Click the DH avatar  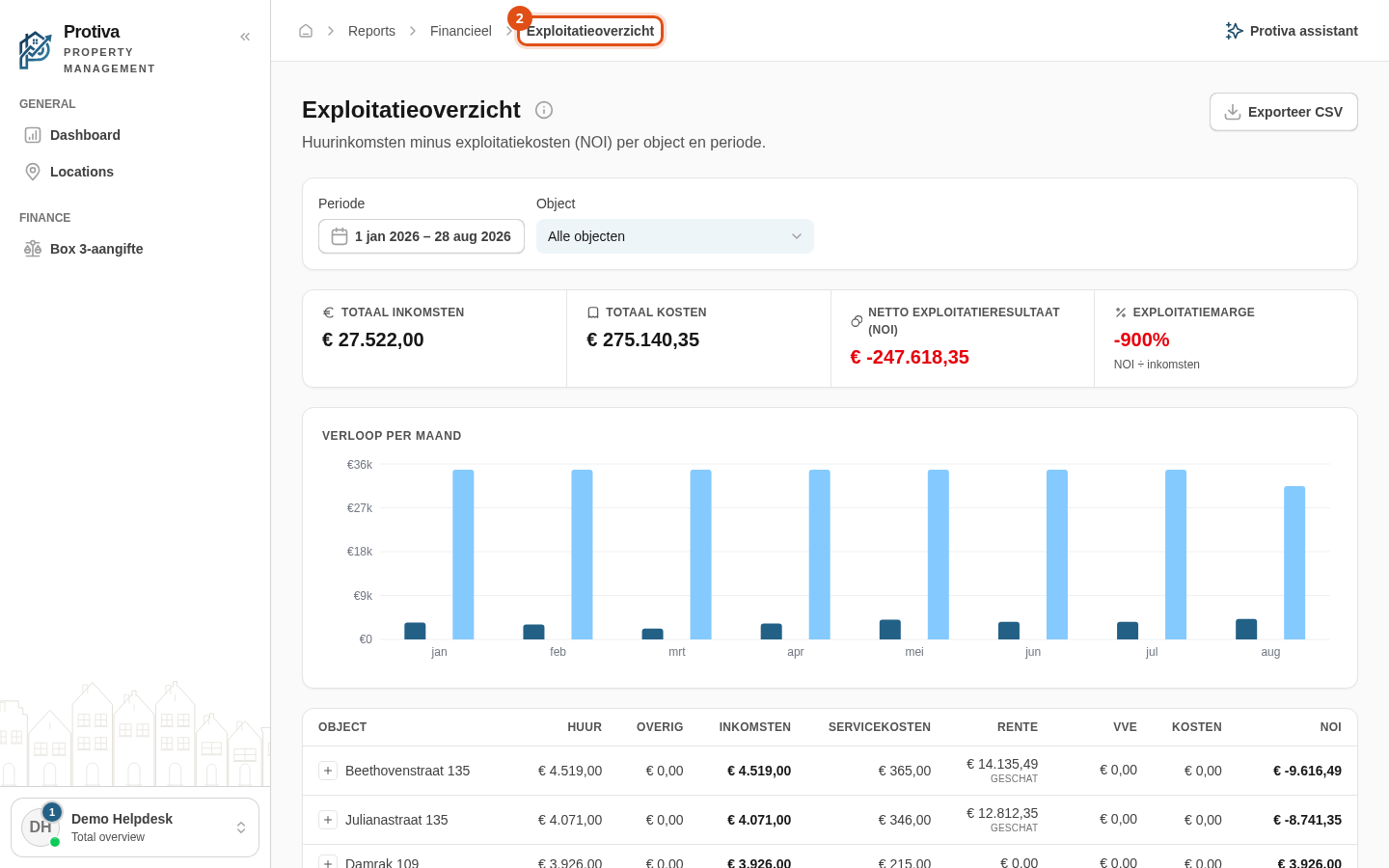pos(41,827)
